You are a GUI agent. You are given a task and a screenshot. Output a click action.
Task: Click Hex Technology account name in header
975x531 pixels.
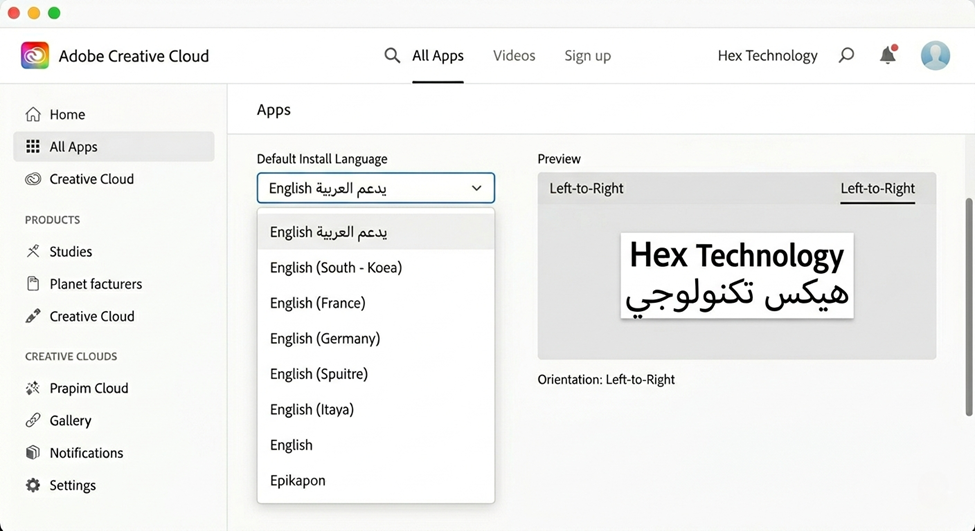tap(767, 55)
